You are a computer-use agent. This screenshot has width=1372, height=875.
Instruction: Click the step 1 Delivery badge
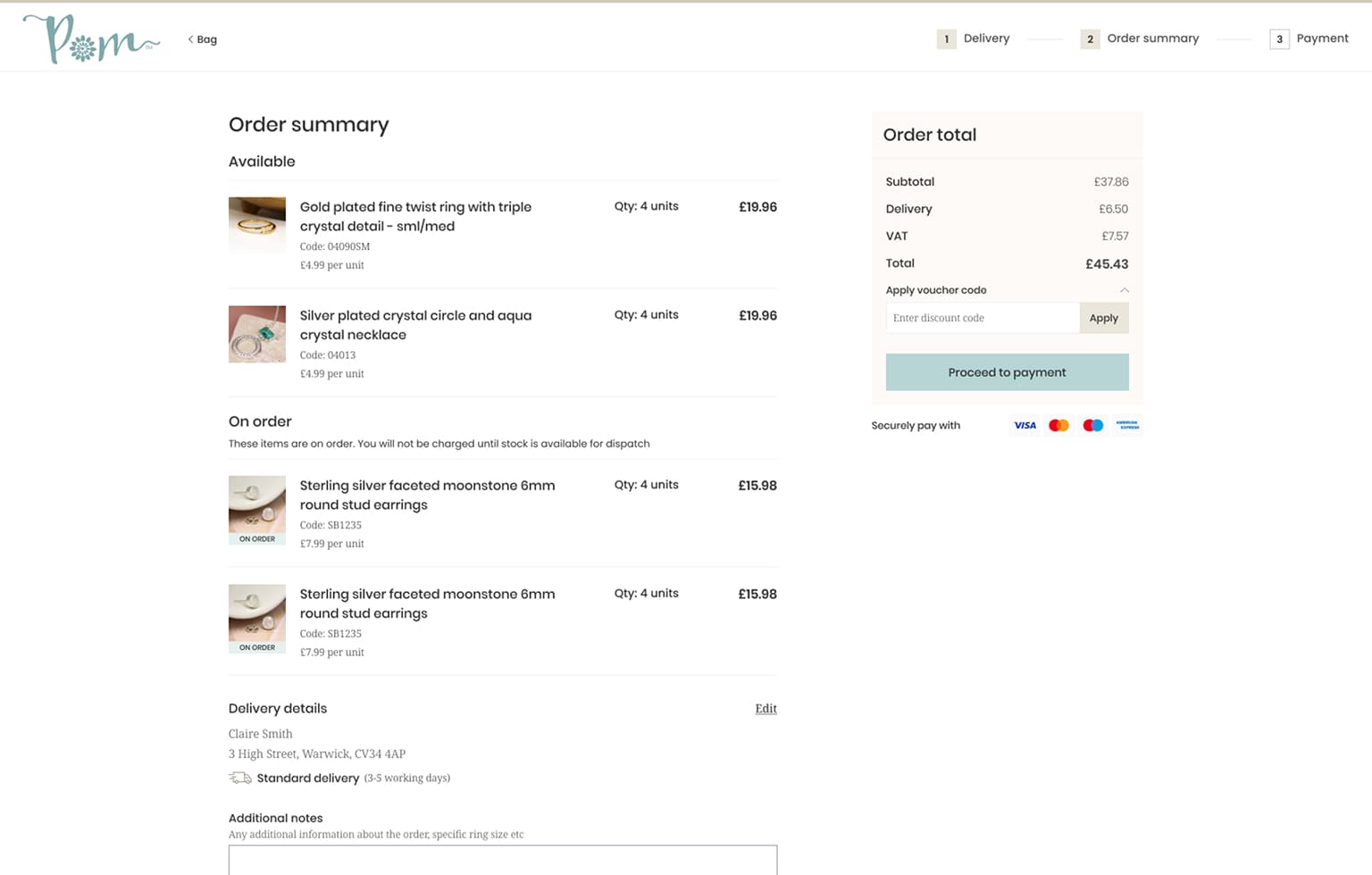pyautogui.click(x=946, y=38)
